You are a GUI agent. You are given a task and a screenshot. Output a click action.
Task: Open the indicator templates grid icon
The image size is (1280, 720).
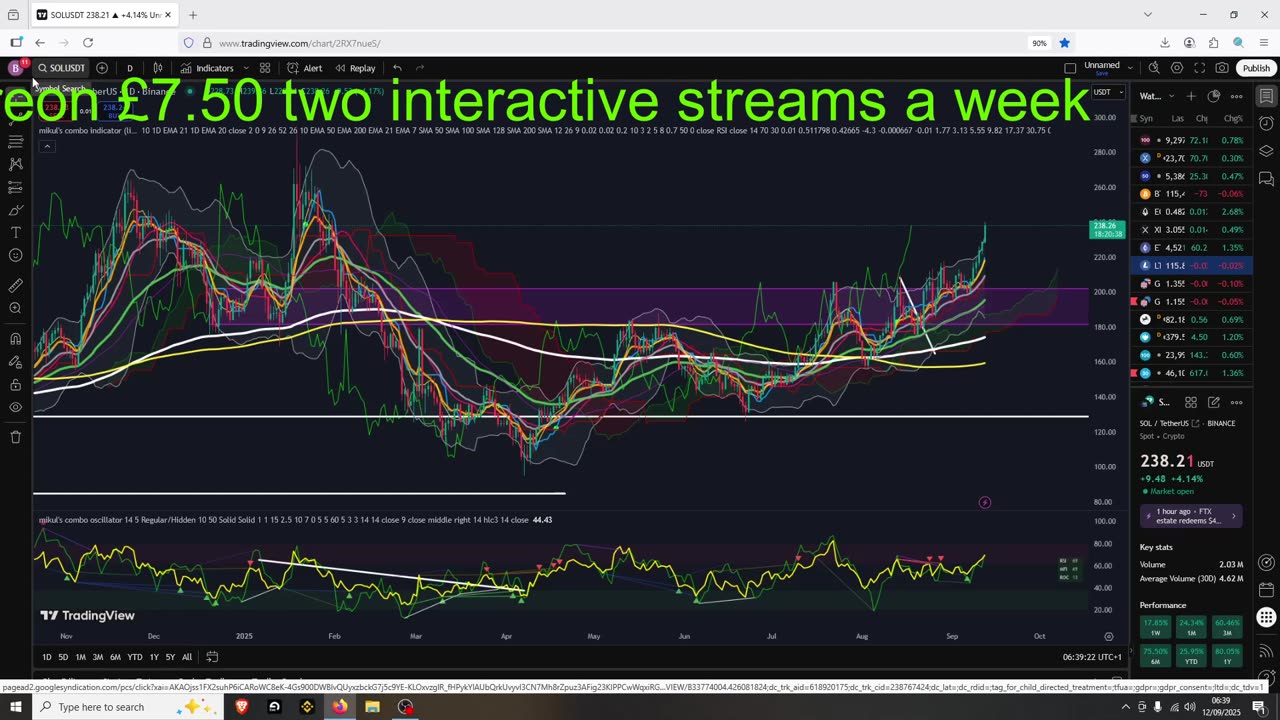pyautogui.click(x=265, y=68)
